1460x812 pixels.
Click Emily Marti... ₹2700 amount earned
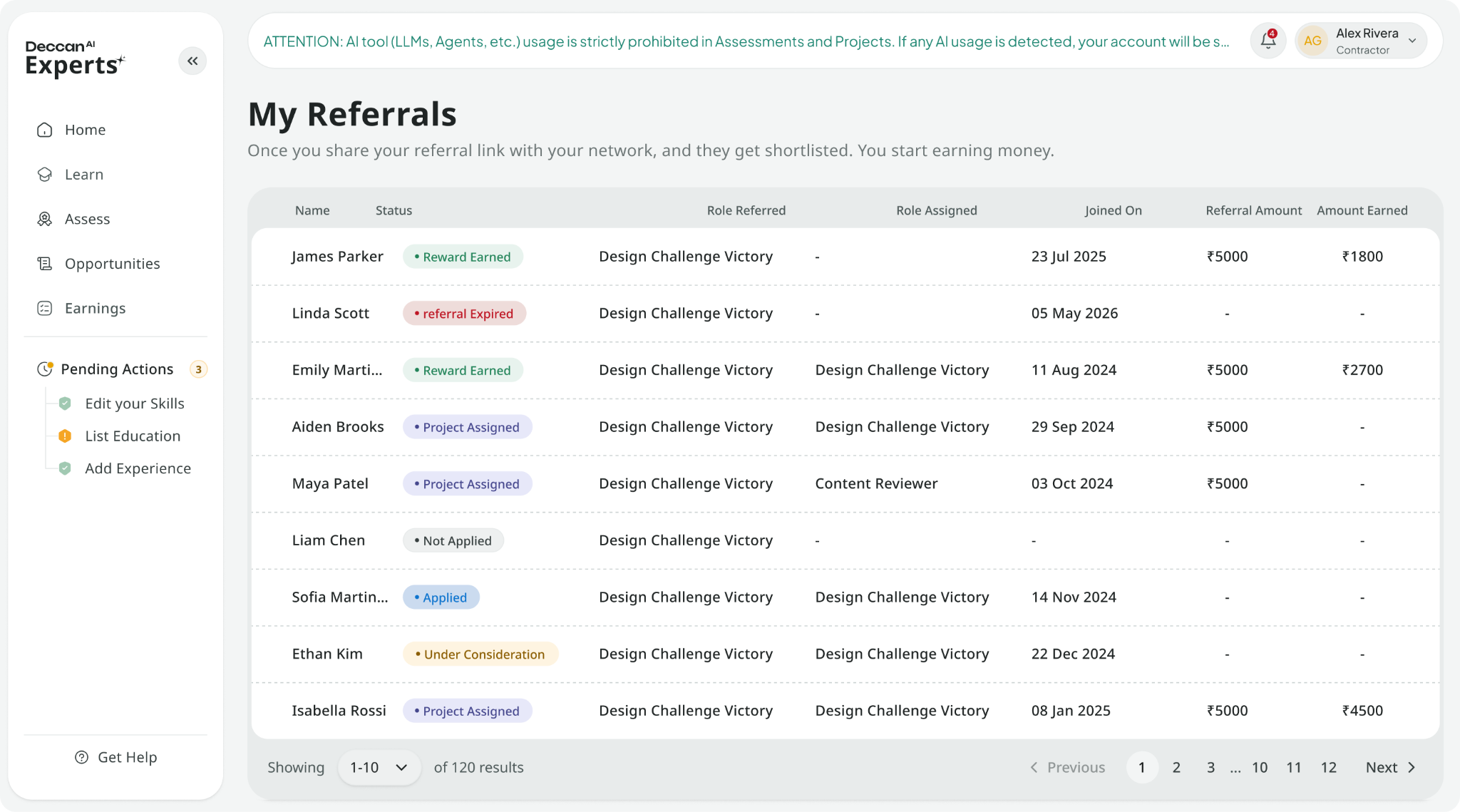tap(1362, 370)
